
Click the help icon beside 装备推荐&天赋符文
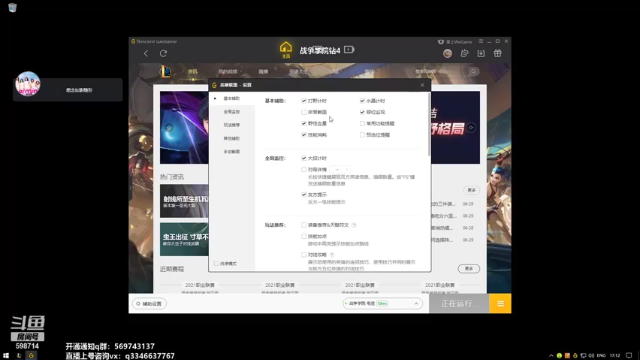pyautogui.click(x=354, y=225)
